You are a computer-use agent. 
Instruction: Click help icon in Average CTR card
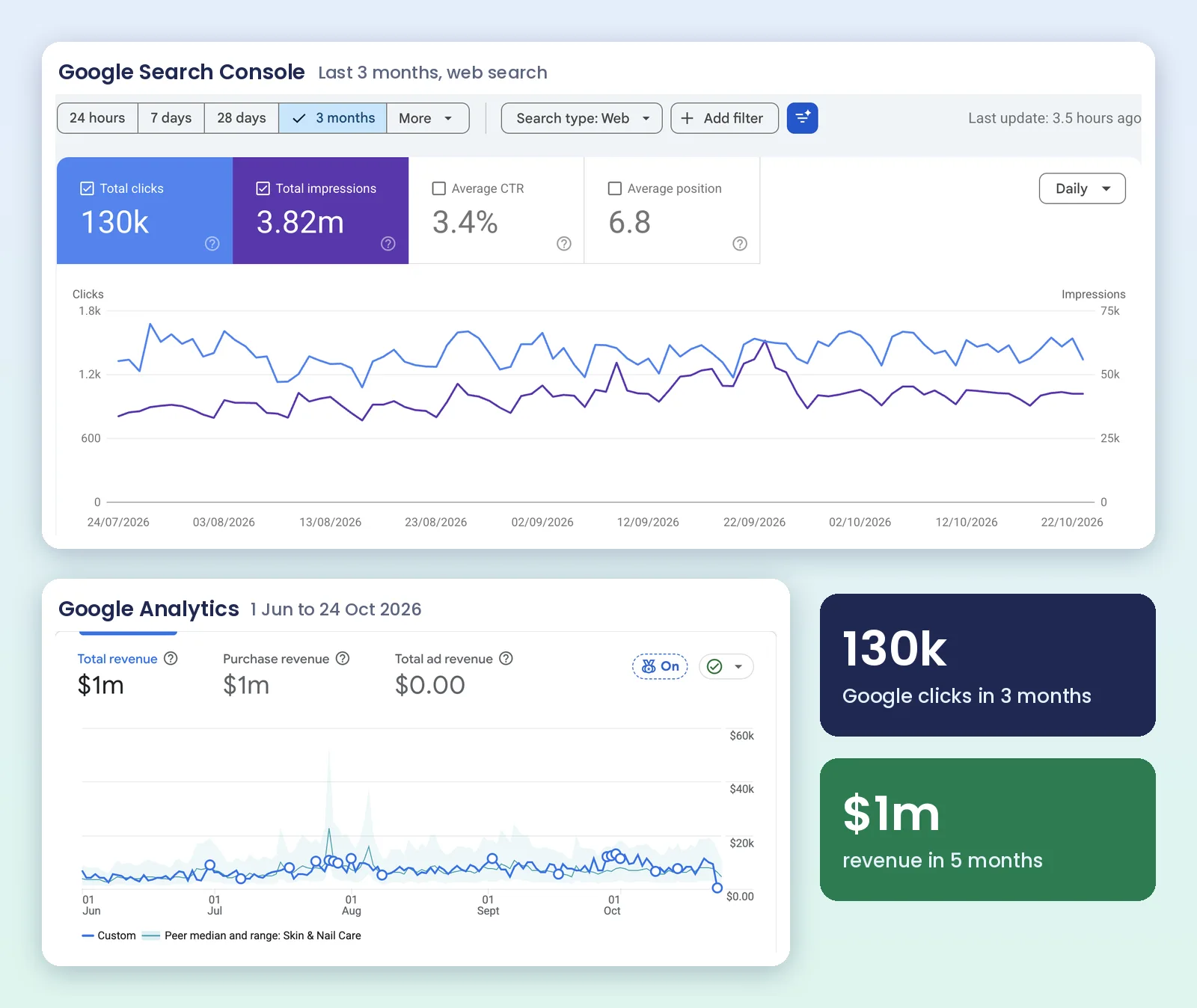coord(564,244)
